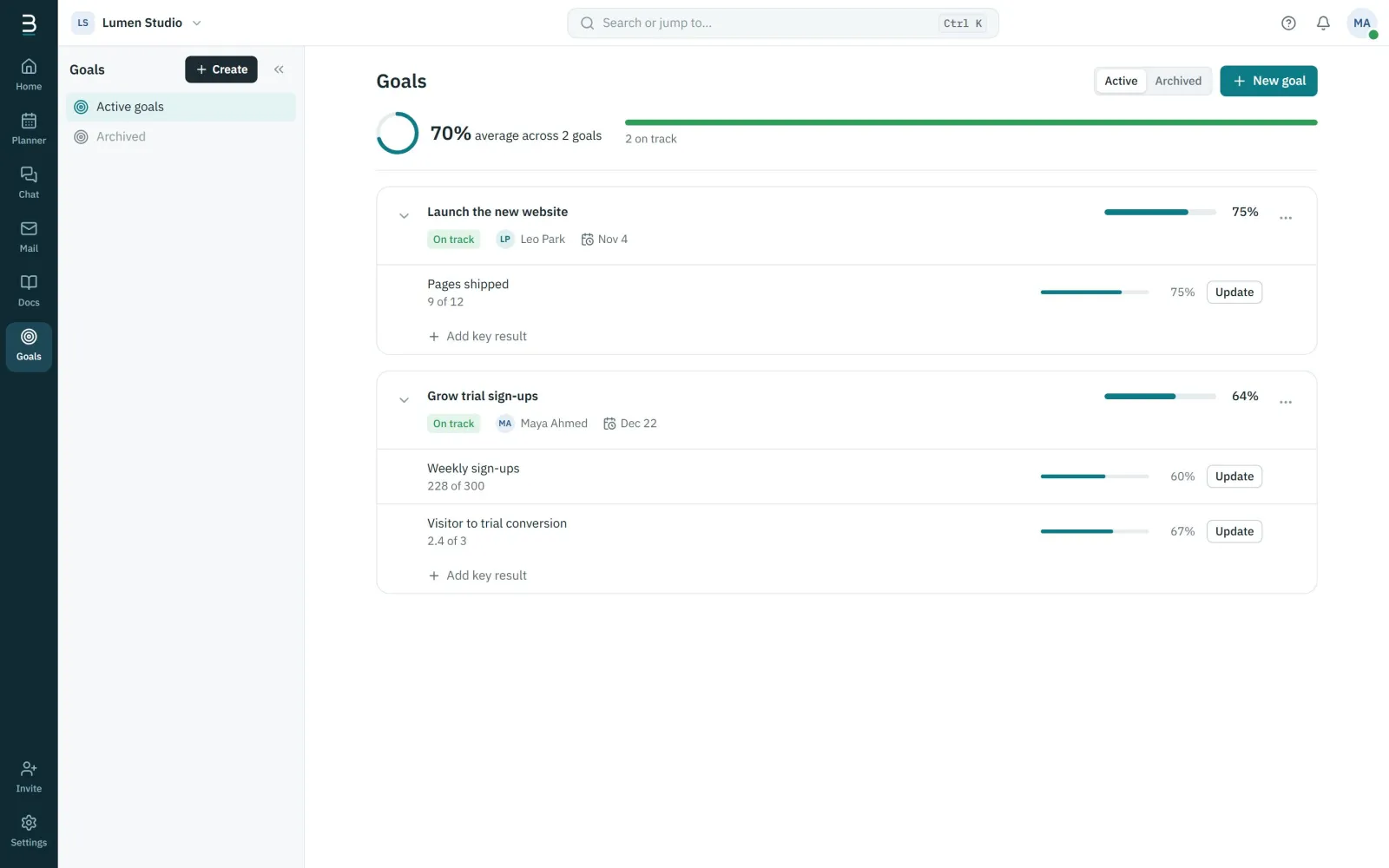Select Active goals in the side panel

(181, 107)
